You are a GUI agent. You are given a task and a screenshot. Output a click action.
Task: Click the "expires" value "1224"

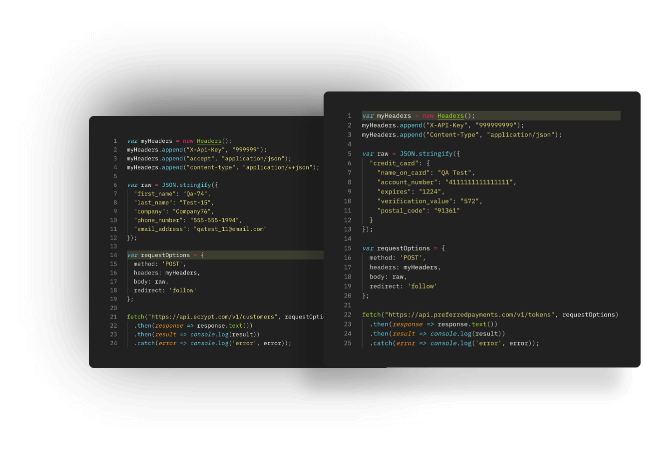(x=431, y=191)
